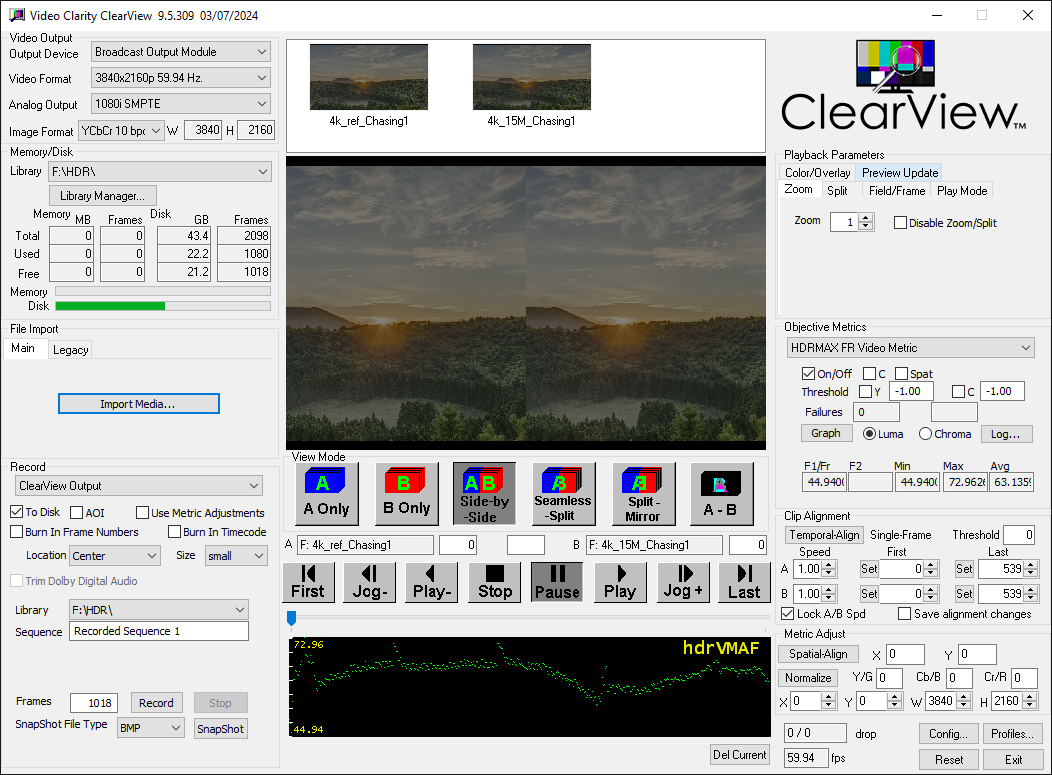Click Play for forward playback
Viewport: 1052px width, 775px height.
[620, 582]
